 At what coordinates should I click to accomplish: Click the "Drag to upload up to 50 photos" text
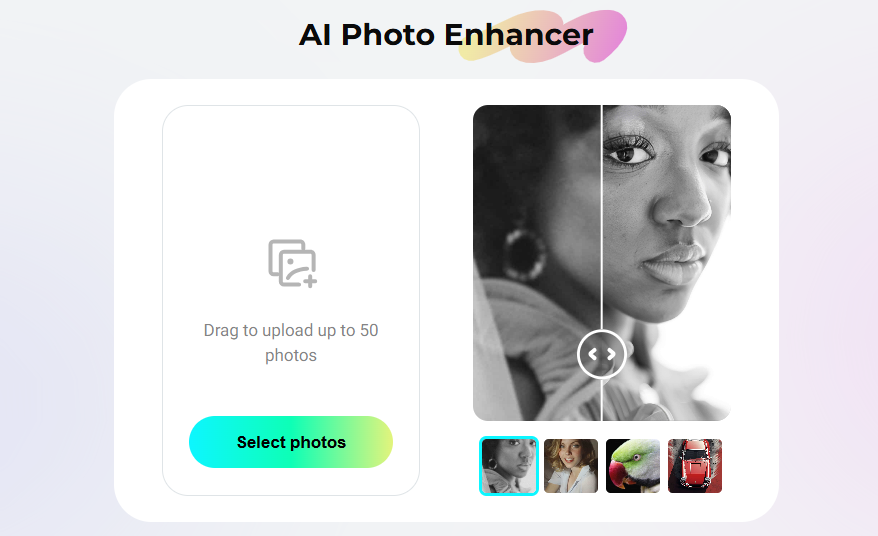(x=291, y=343)
